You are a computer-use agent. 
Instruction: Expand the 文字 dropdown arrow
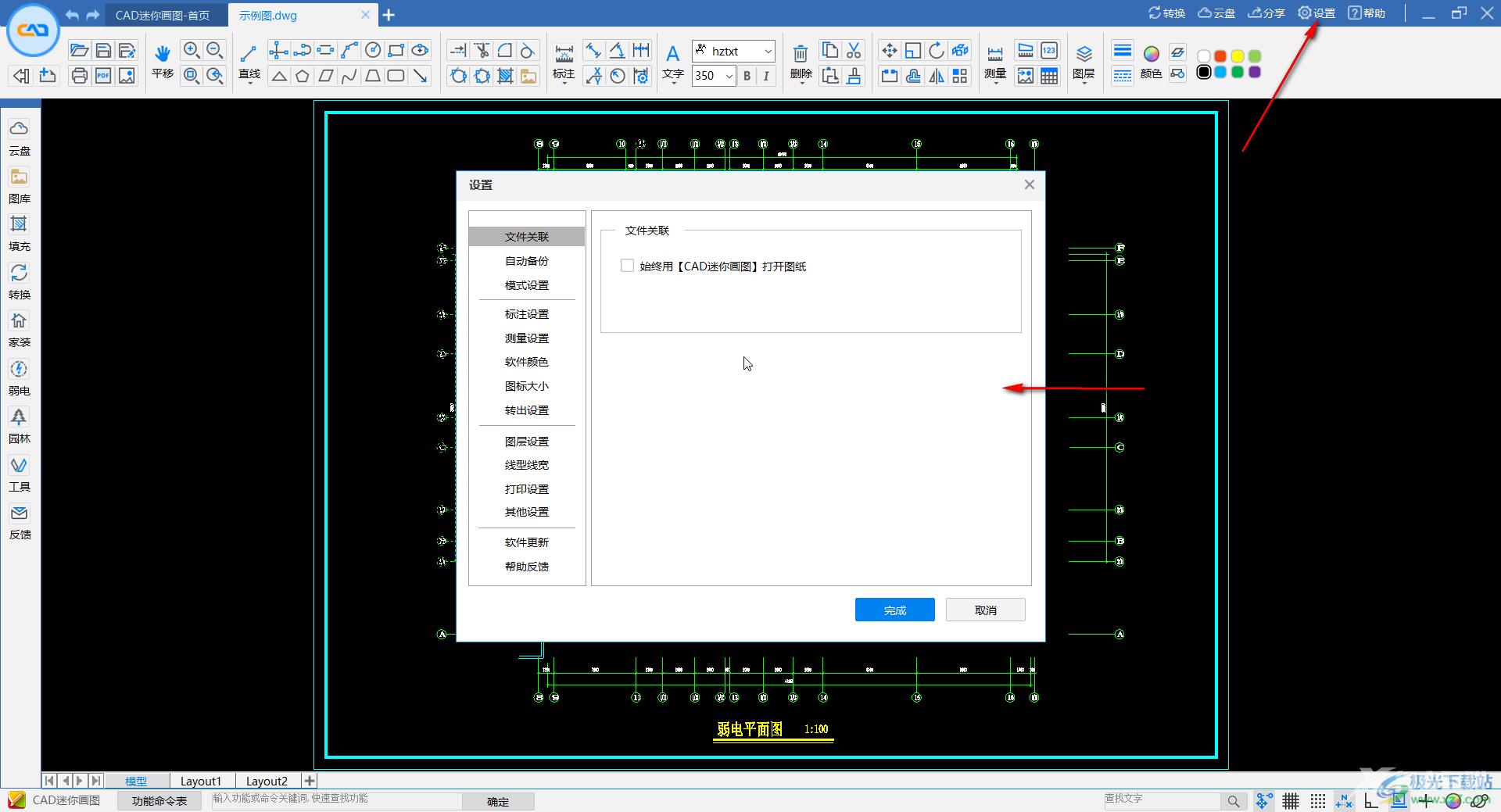(x=672, y=84)
